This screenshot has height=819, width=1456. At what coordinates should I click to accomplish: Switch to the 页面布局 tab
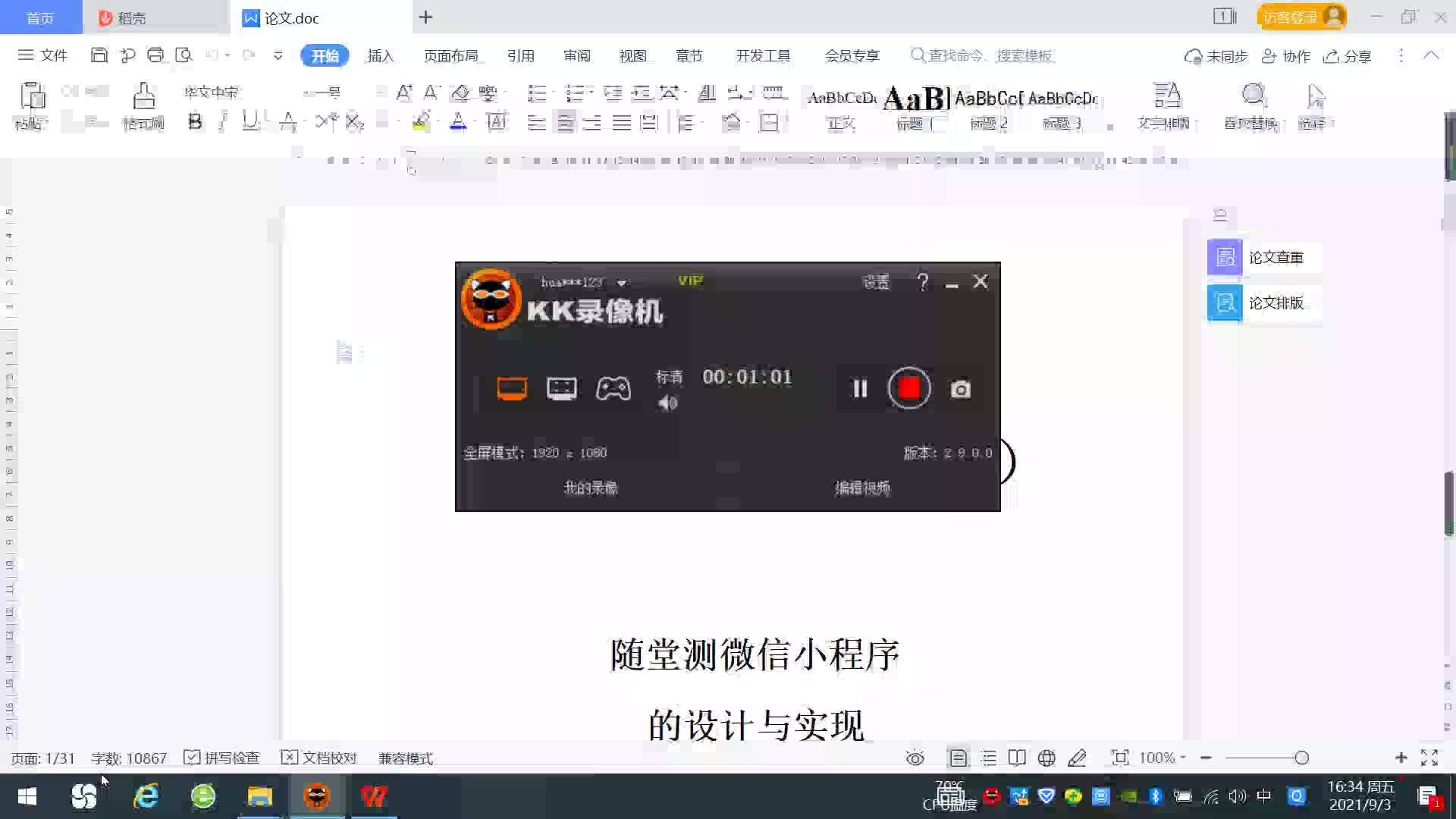tap(450, 55)
